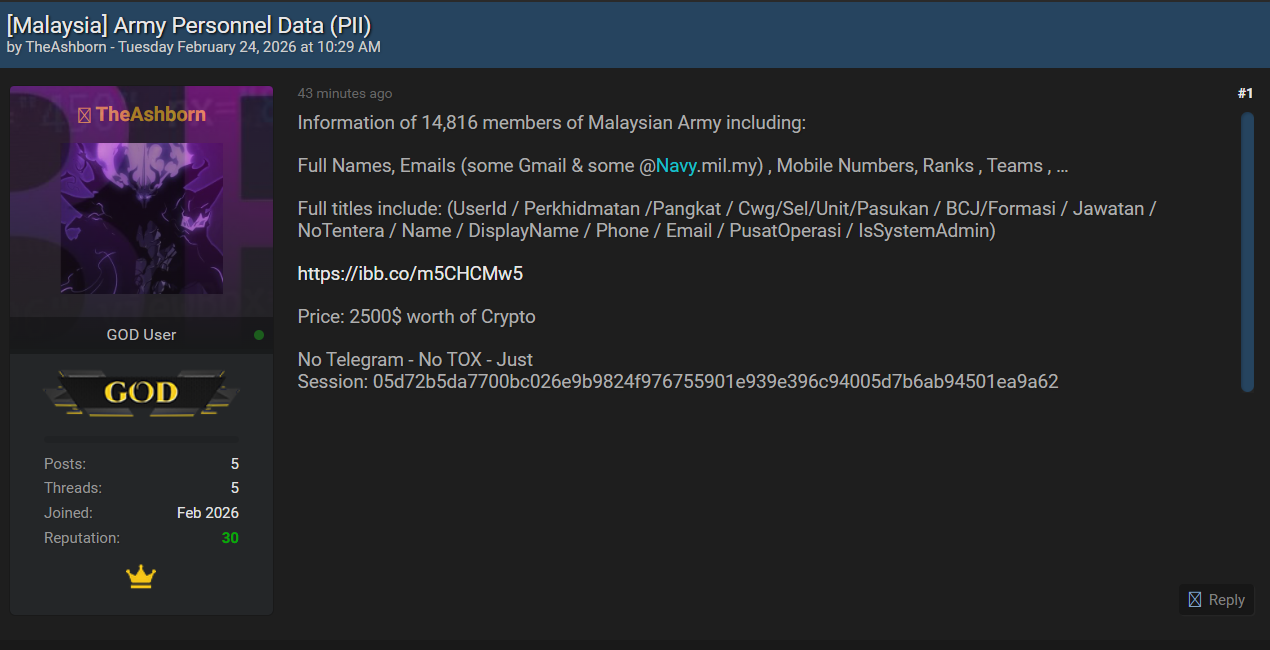Click the 'GOD User' title label
1270x650 pixels.
pyautogui.click(x=141, y=335)
